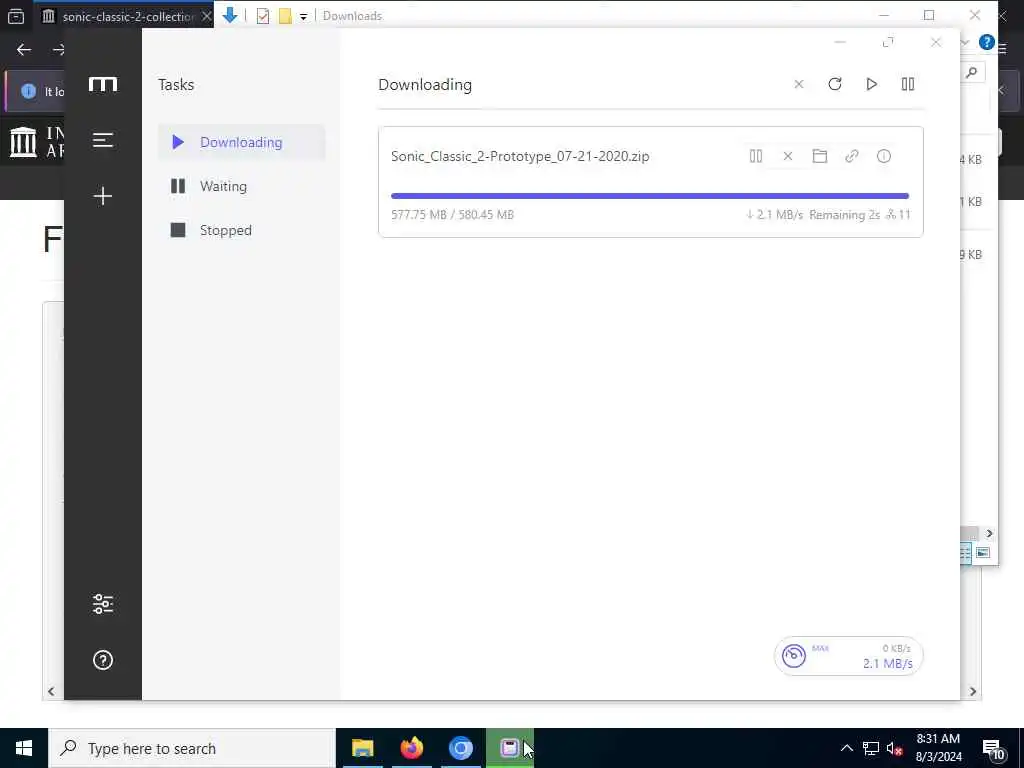Image resolution: width=1024 pixels, height=768 pixels.
Task: Open Firefox from the taskbar
Action: click(411, 748)
